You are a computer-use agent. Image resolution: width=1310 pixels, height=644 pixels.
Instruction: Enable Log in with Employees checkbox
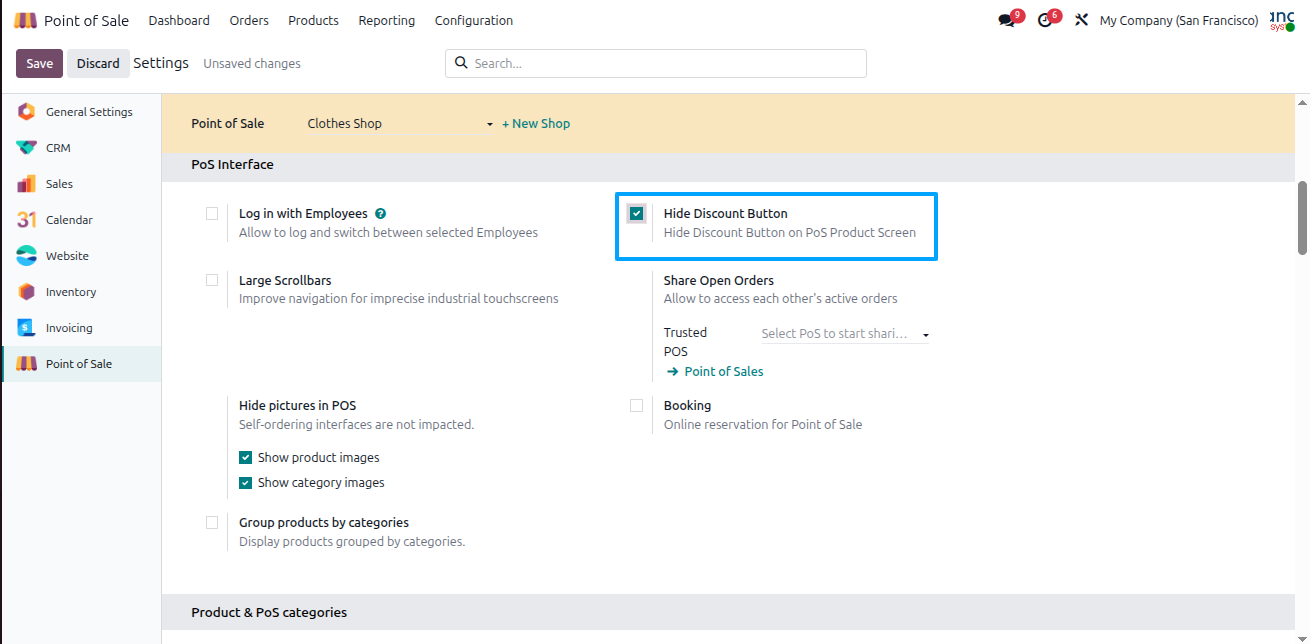[212, 213]
